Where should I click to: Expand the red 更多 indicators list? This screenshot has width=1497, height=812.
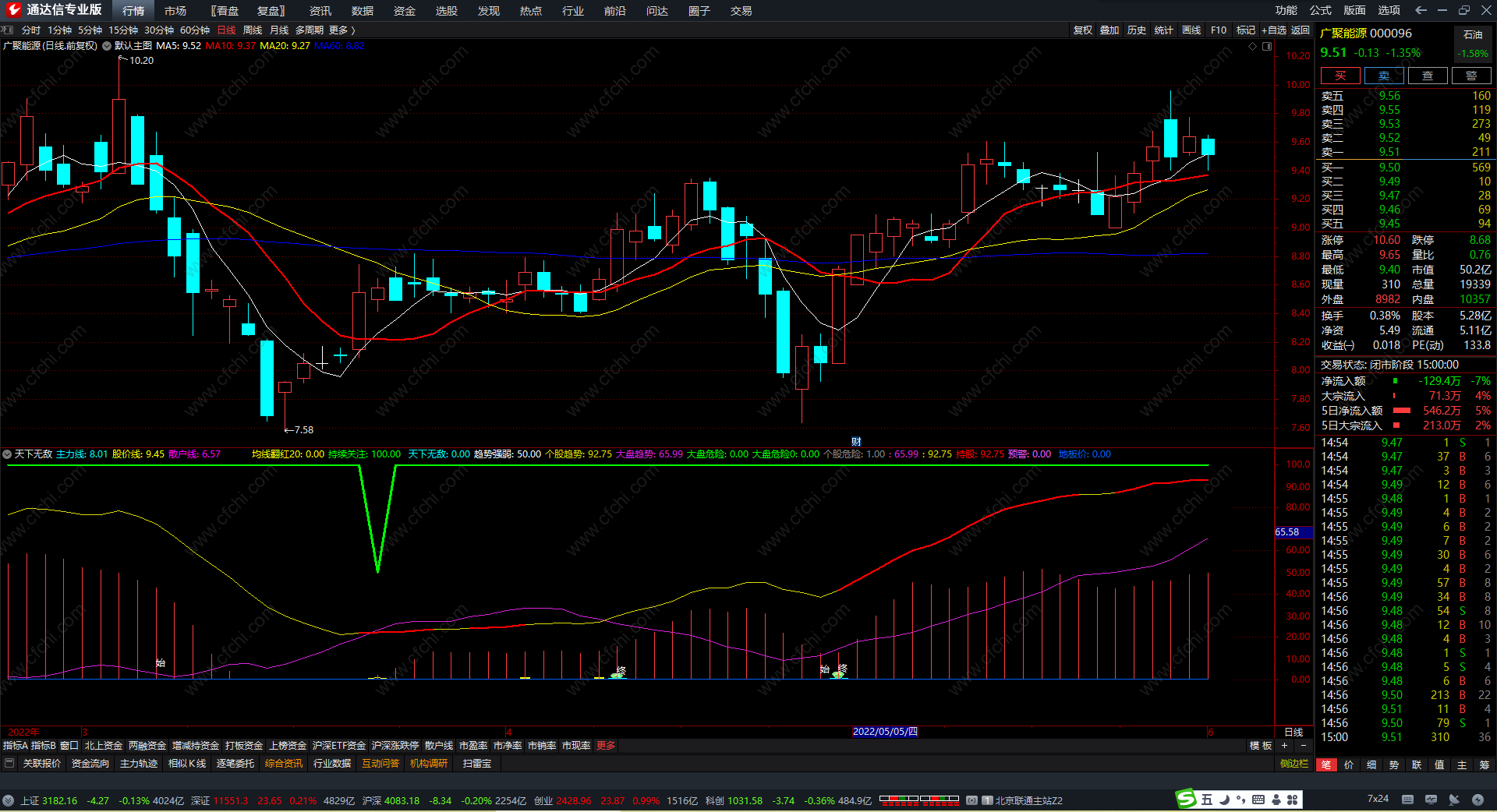coord(606,746)
